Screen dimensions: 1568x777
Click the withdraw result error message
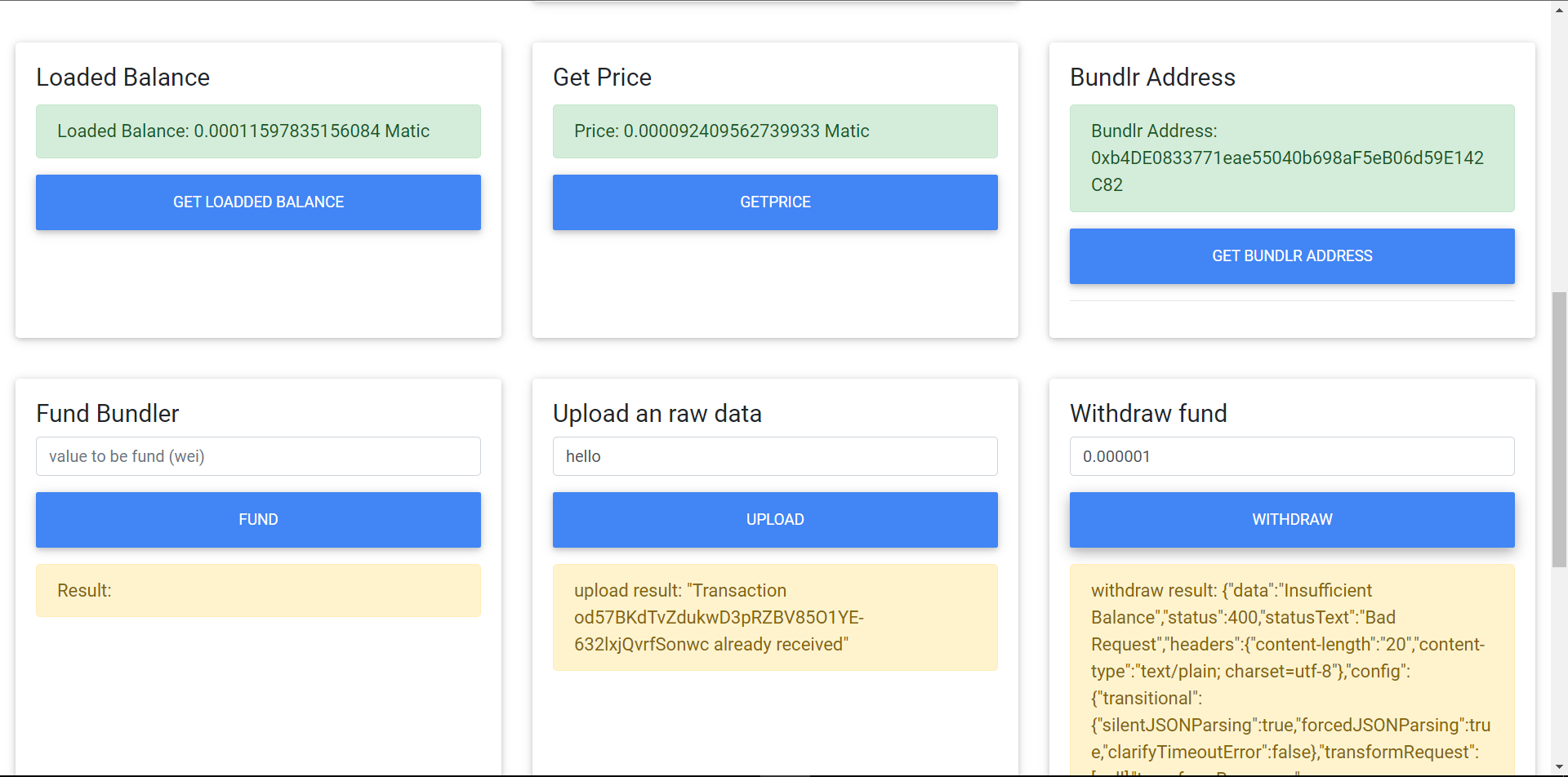pyautogui.click(x=1292, y=671)
